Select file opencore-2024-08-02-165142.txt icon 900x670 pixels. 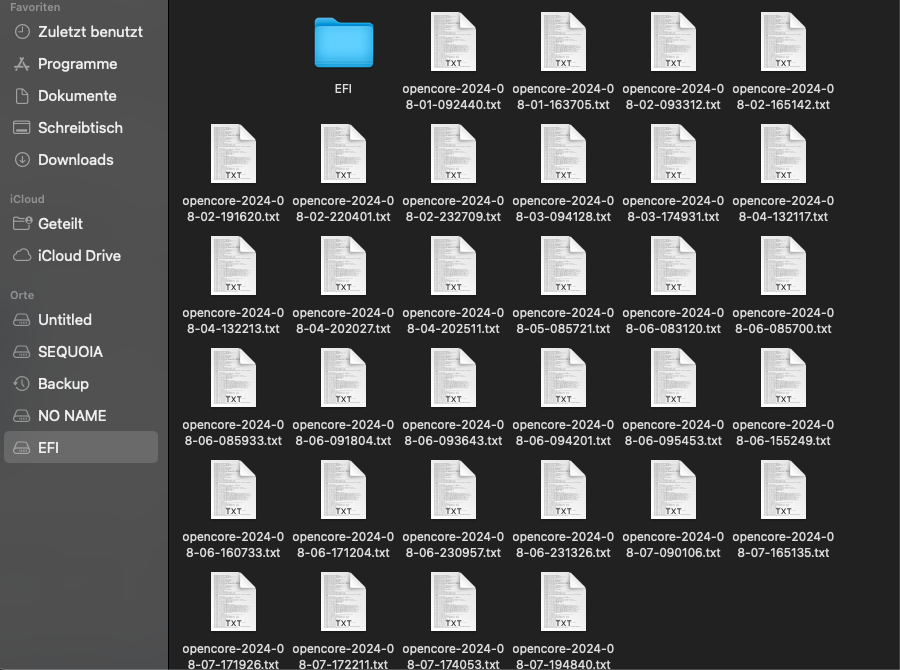pos(783,41)
